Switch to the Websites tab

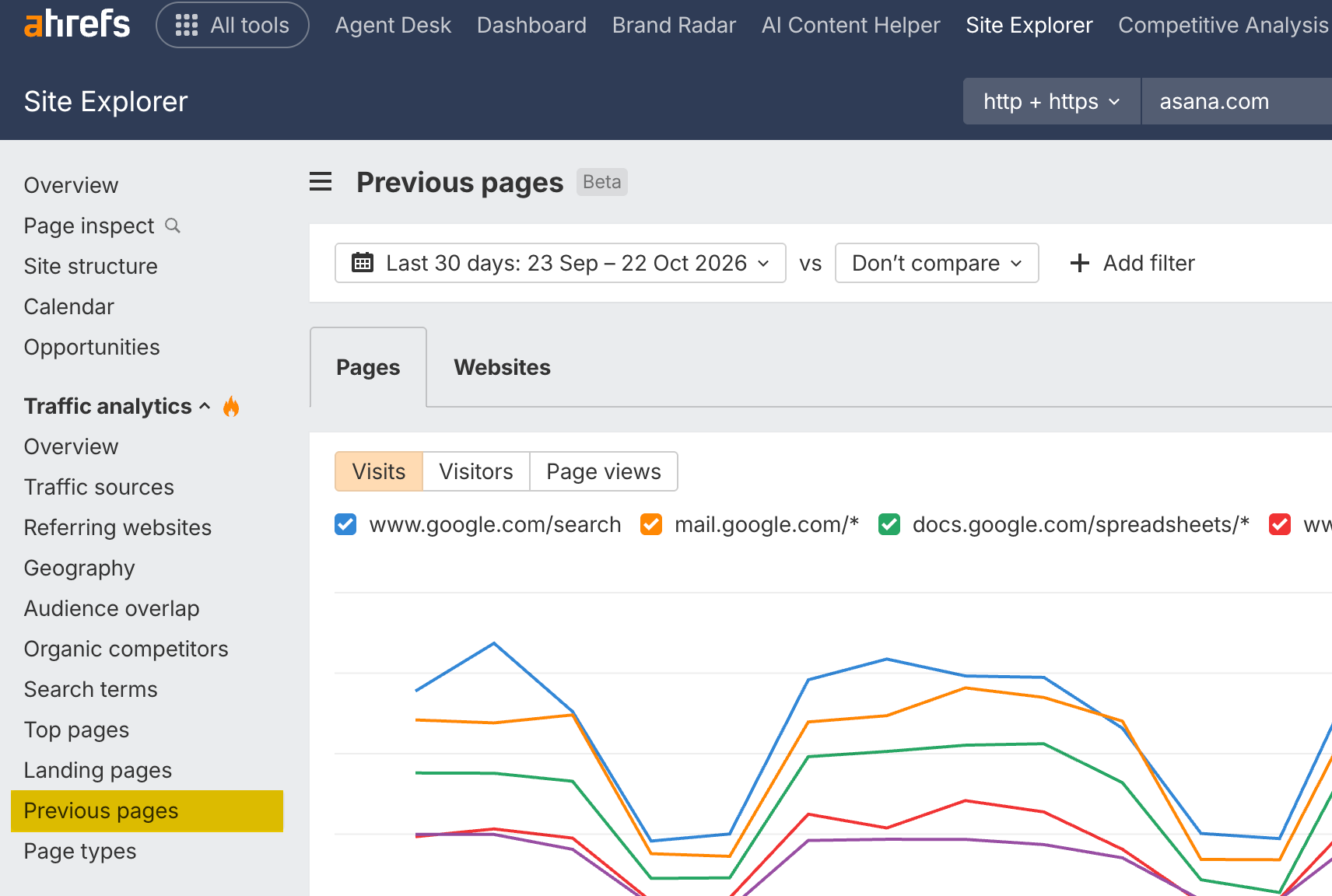pyautogui.click(x=503, y=367)
